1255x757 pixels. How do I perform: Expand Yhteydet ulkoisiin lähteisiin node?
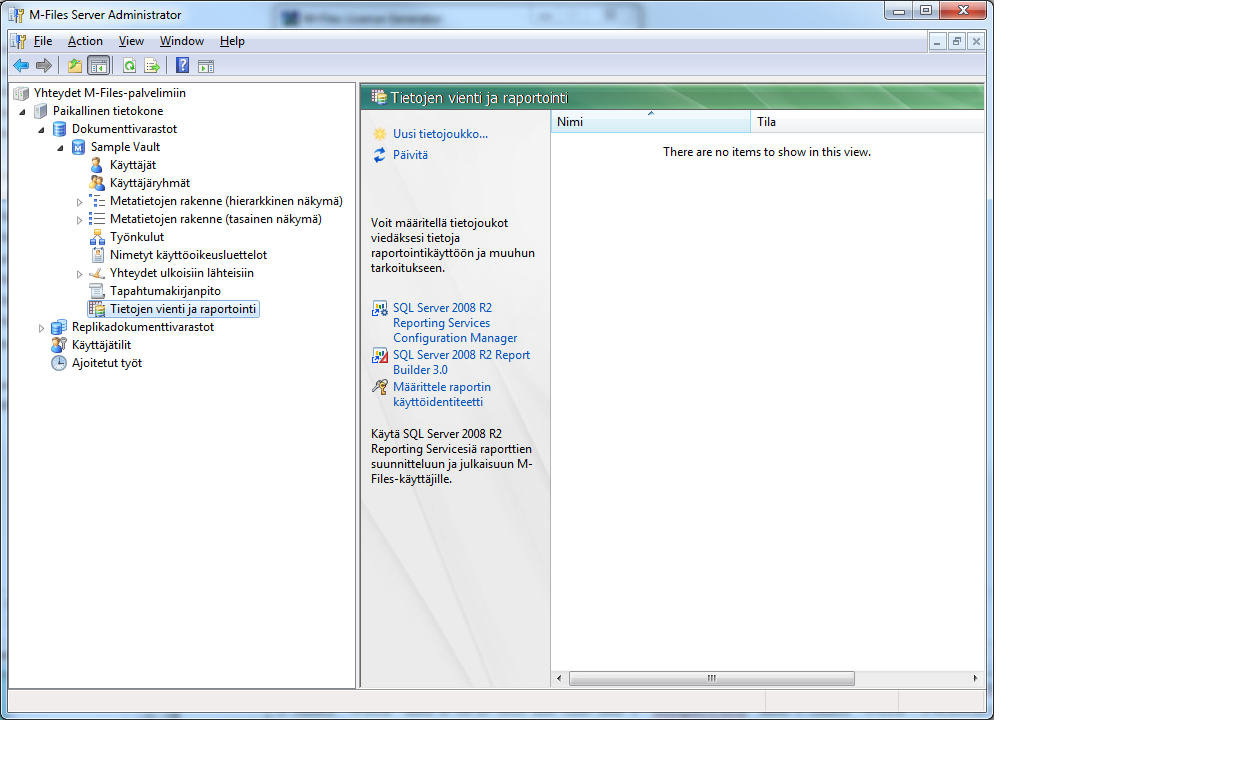click(79, 273)
